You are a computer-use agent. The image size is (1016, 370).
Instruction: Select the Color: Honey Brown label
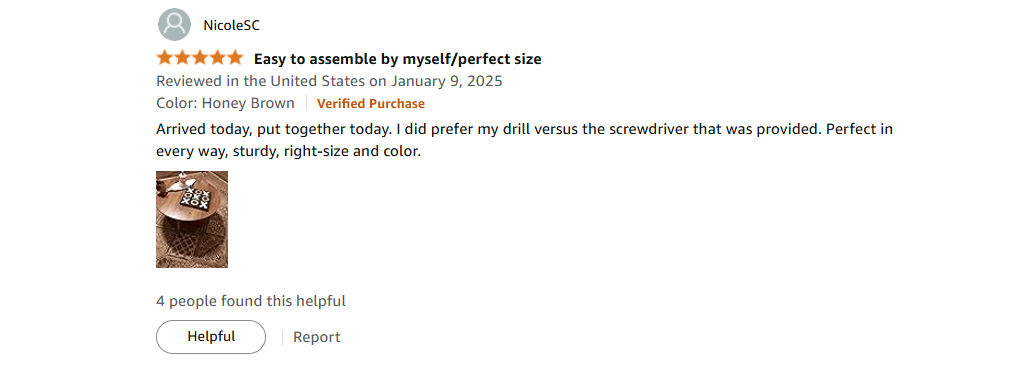pyautogui.click(x=225, y=103)
